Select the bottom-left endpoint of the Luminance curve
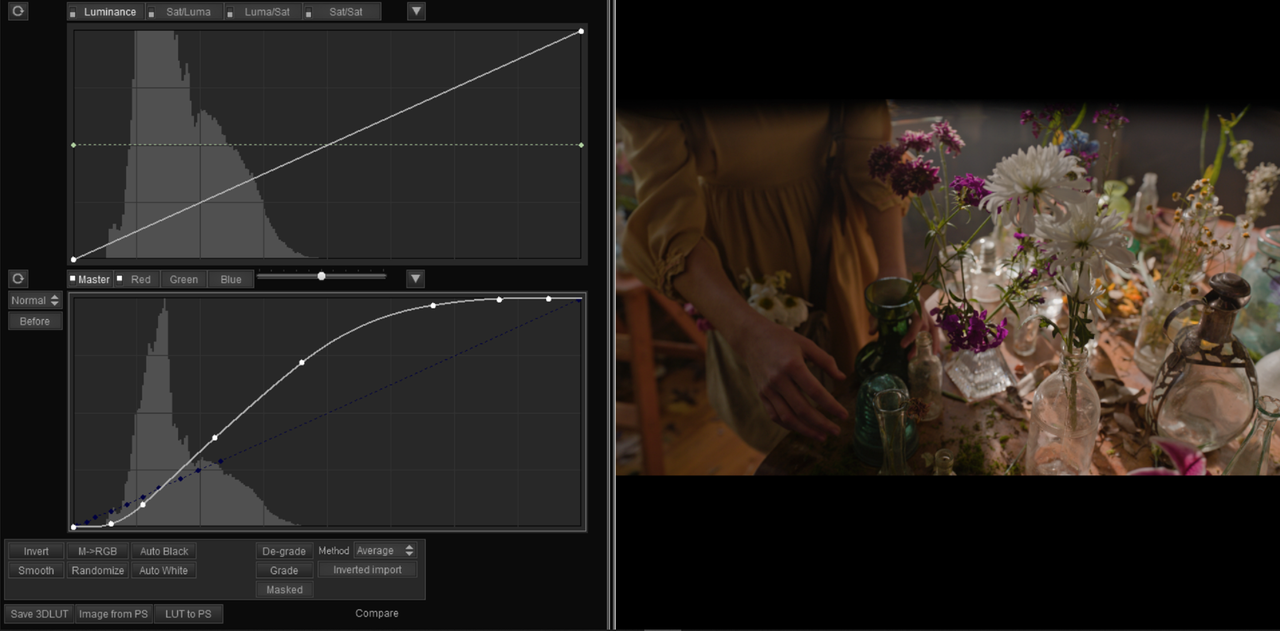 click(73, 259)
